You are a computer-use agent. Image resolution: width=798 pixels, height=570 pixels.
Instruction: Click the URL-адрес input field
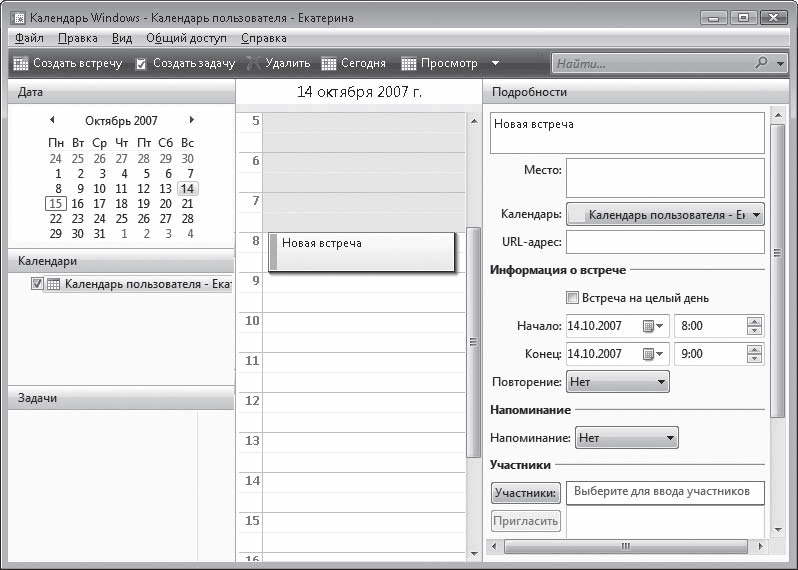tap(665, 242)
